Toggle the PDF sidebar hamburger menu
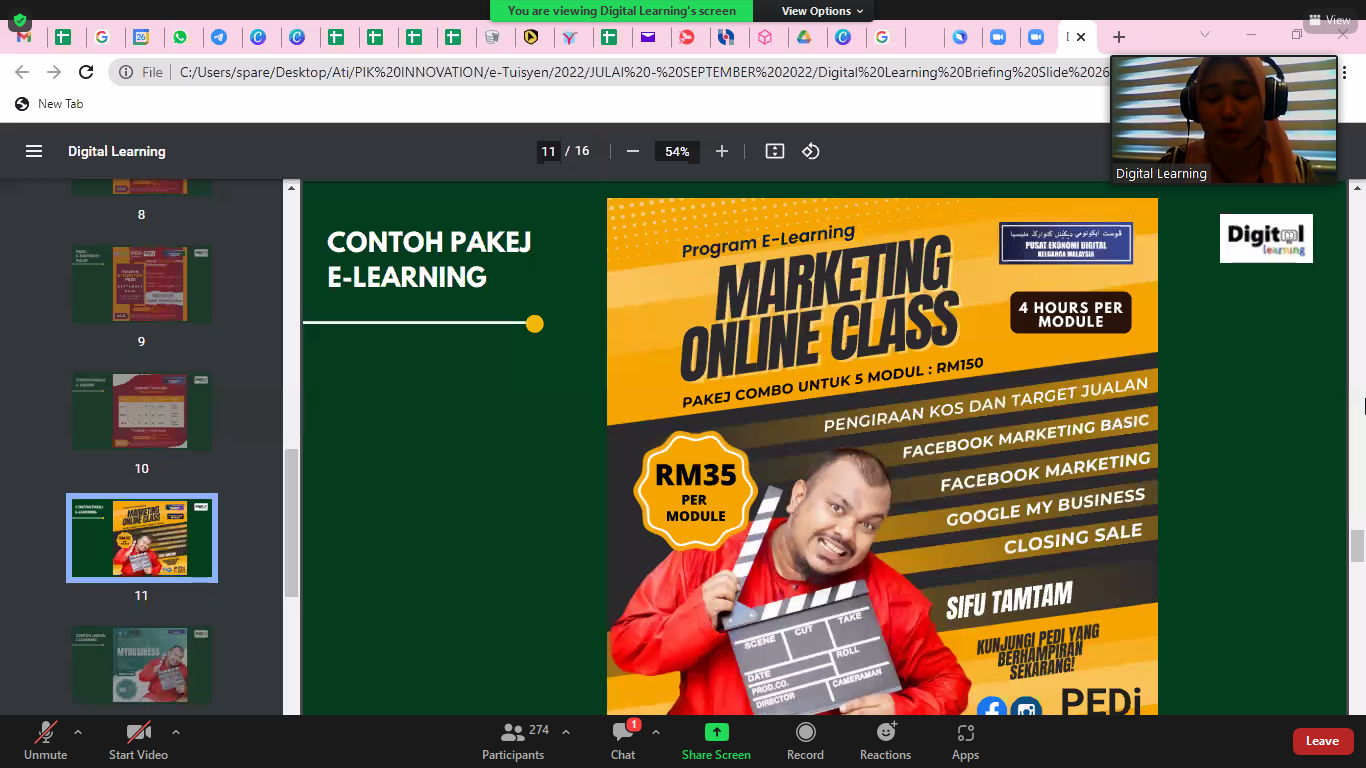Screen dimensions: 1366x768 click(34, 152)
